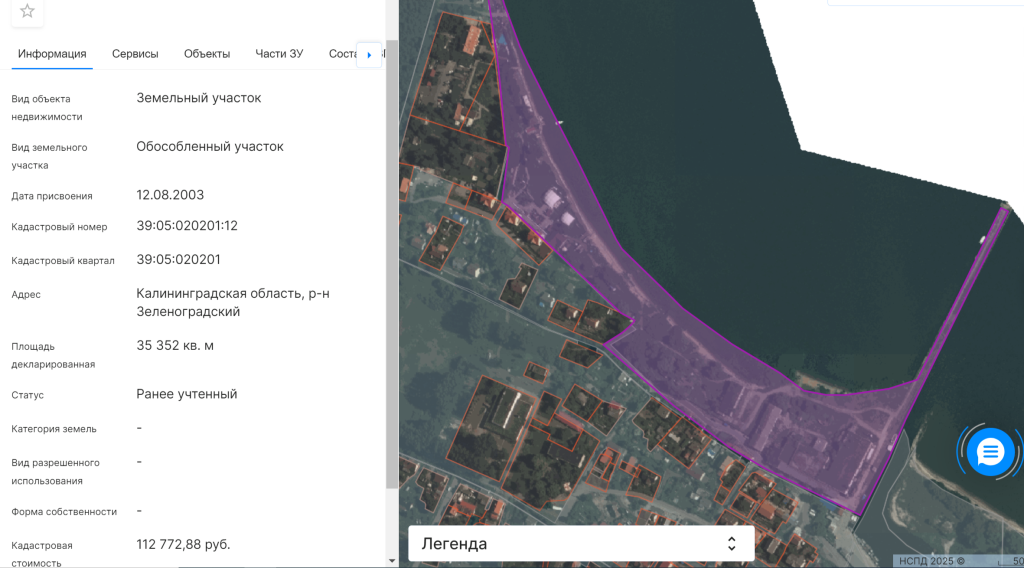Viewport: 1024px width, 568px height.
Task: Click the info panel vertical scrollbar
Action: coord(392,260)
